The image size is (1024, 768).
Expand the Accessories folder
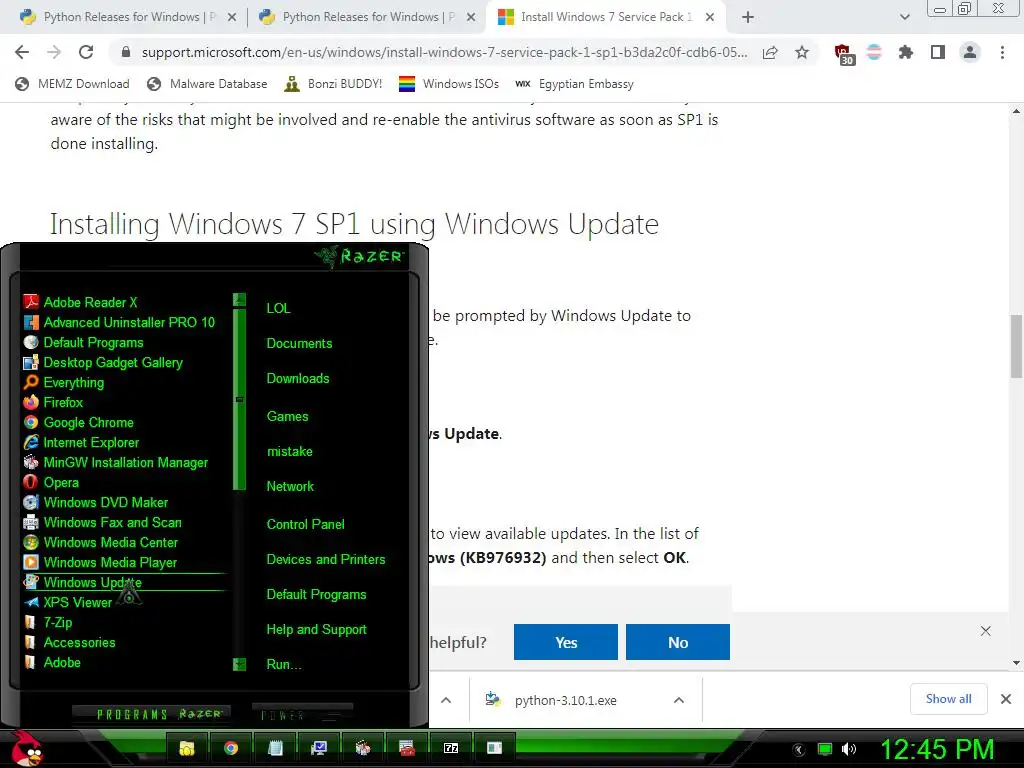click(x=69, y=643)
